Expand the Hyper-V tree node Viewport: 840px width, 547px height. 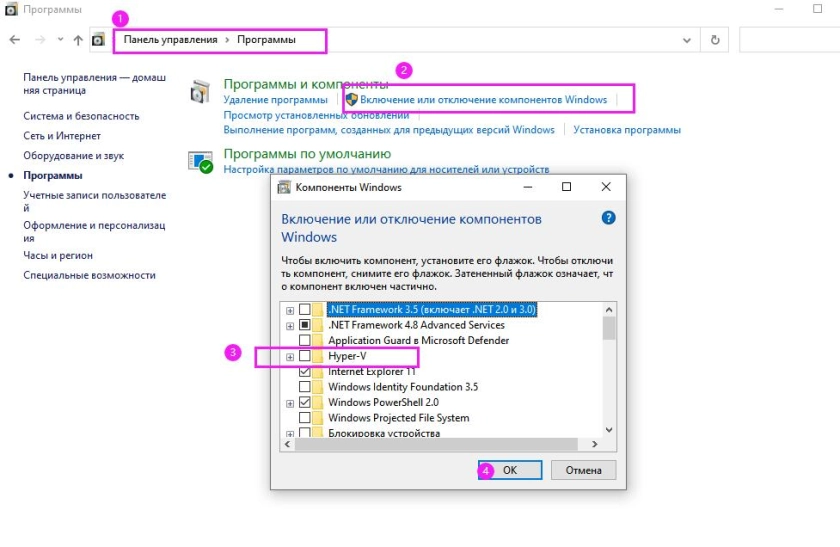click(290, 356)
